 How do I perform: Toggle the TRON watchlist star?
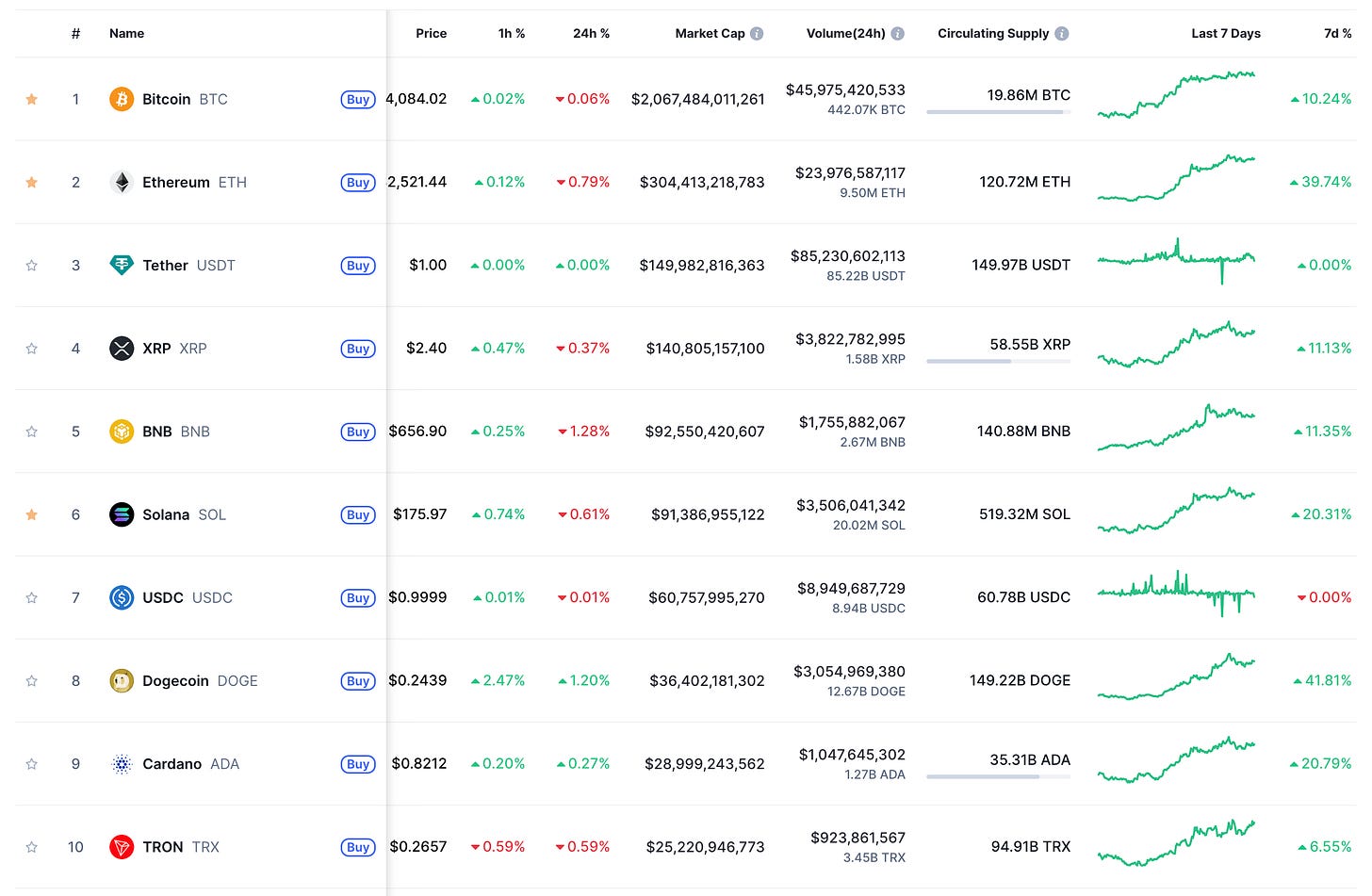click(31, 847)
